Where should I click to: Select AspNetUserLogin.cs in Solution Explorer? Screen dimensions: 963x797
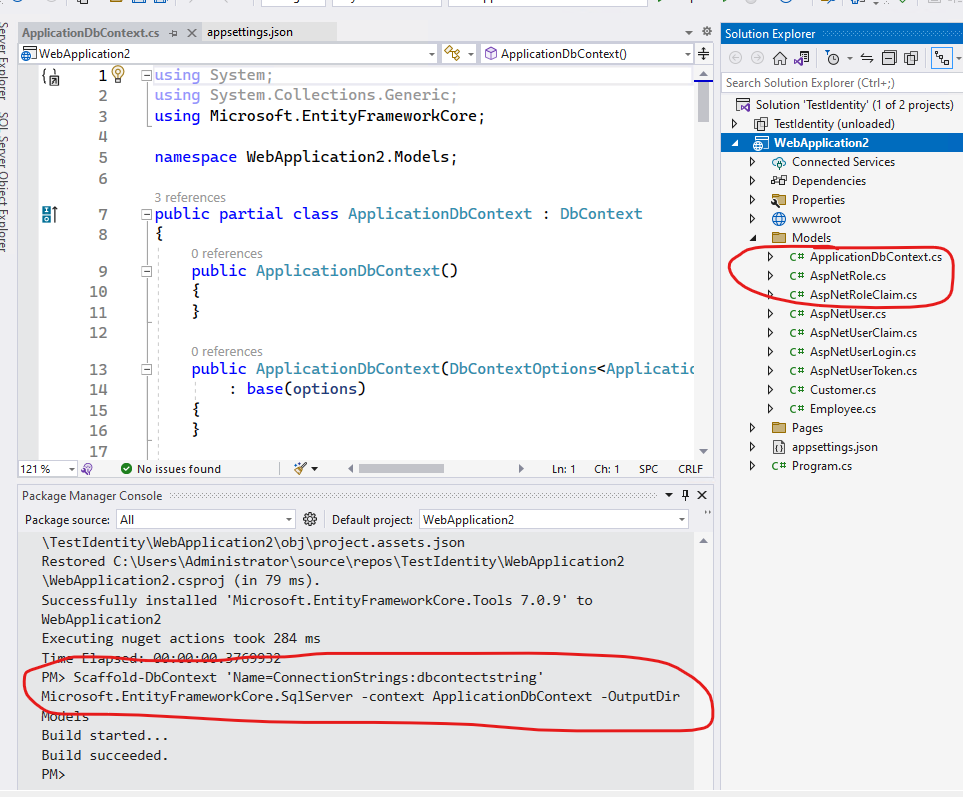pyautogui.click(x=863, y=352)
